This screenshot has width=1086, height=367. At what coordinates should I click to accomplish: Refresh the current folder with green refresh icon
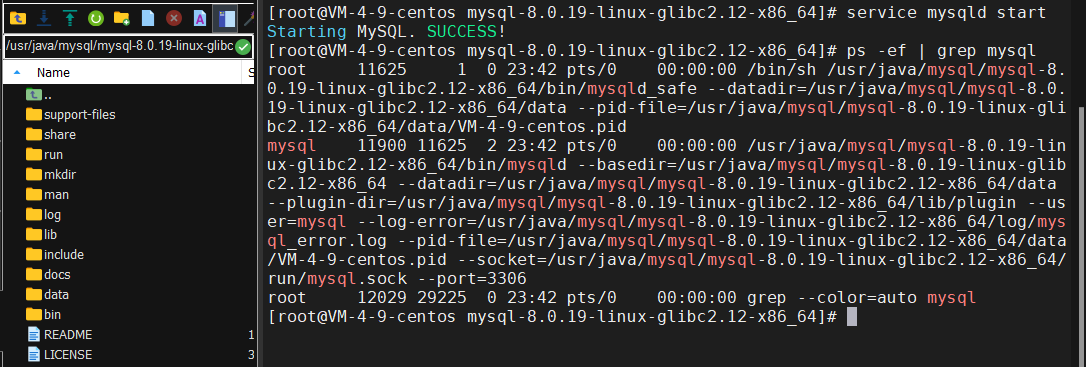[96, 18]
